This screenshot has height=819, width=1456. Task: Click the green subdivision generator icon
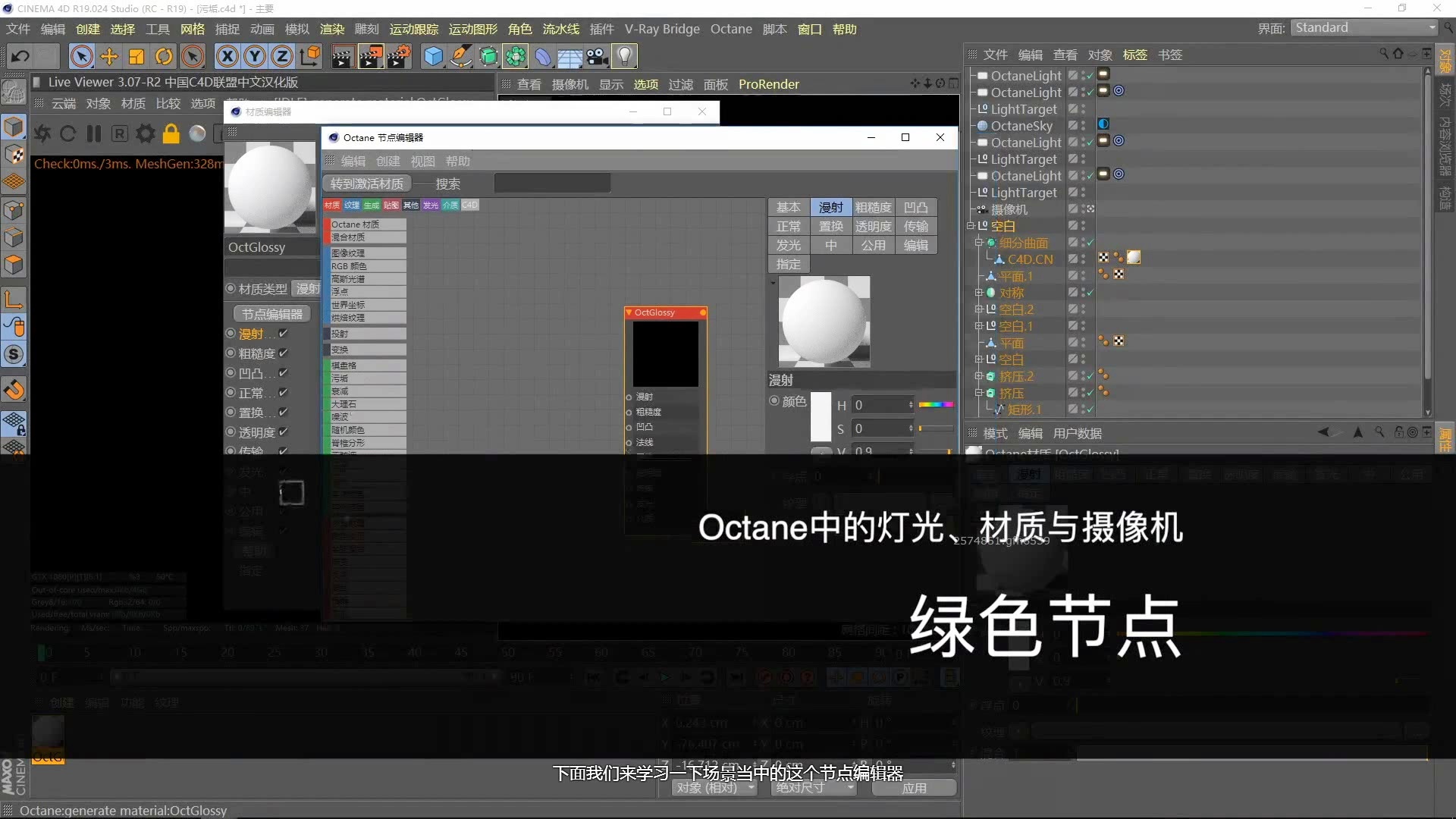click(x=489, y=56)
